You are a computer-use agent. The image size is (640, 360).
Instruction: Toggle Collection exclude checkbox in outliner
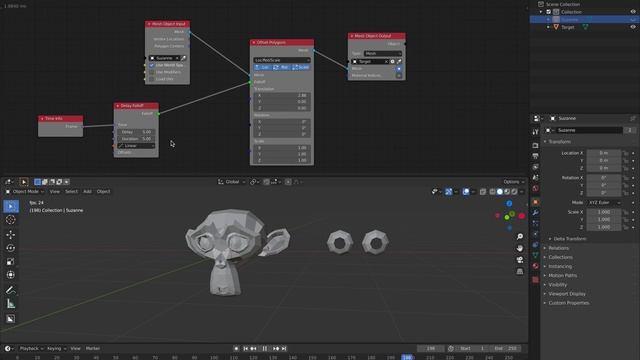(549, 12)
